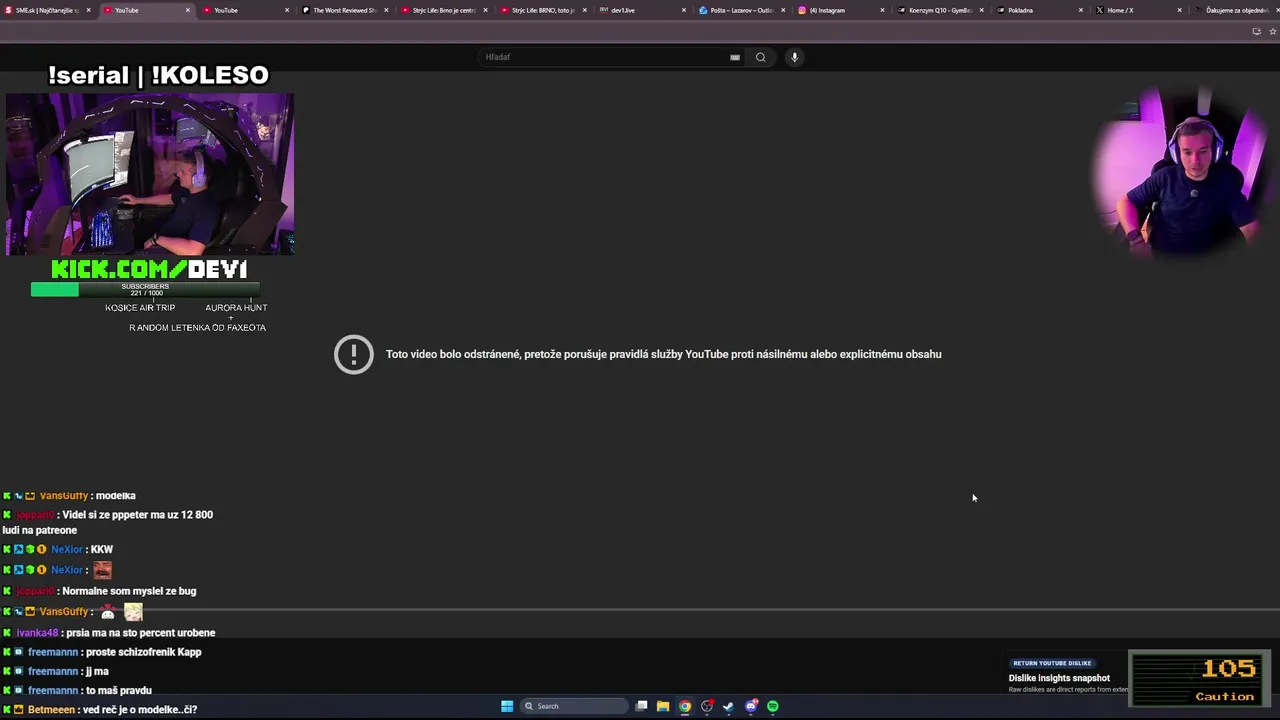Viewport: 1280px width, 720px height.
Task: Click the microphone voice search icon
Action: coord(794,57)
